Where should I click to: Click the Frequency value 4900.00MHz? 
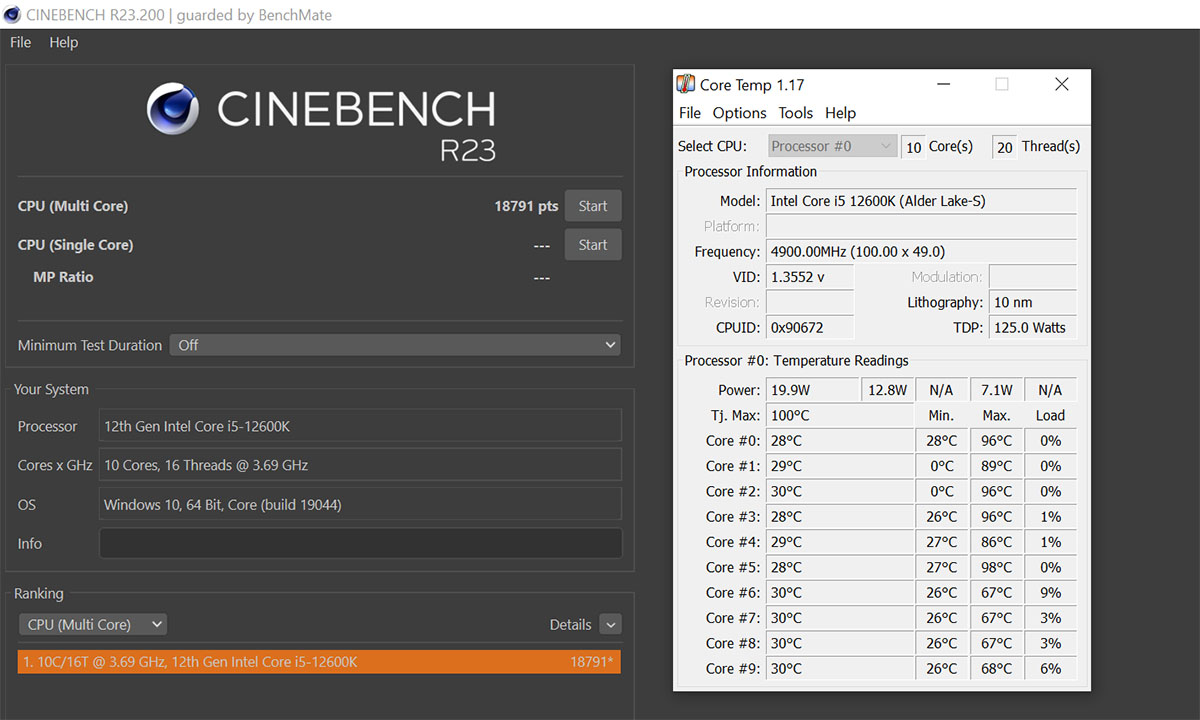coord(921,251)
